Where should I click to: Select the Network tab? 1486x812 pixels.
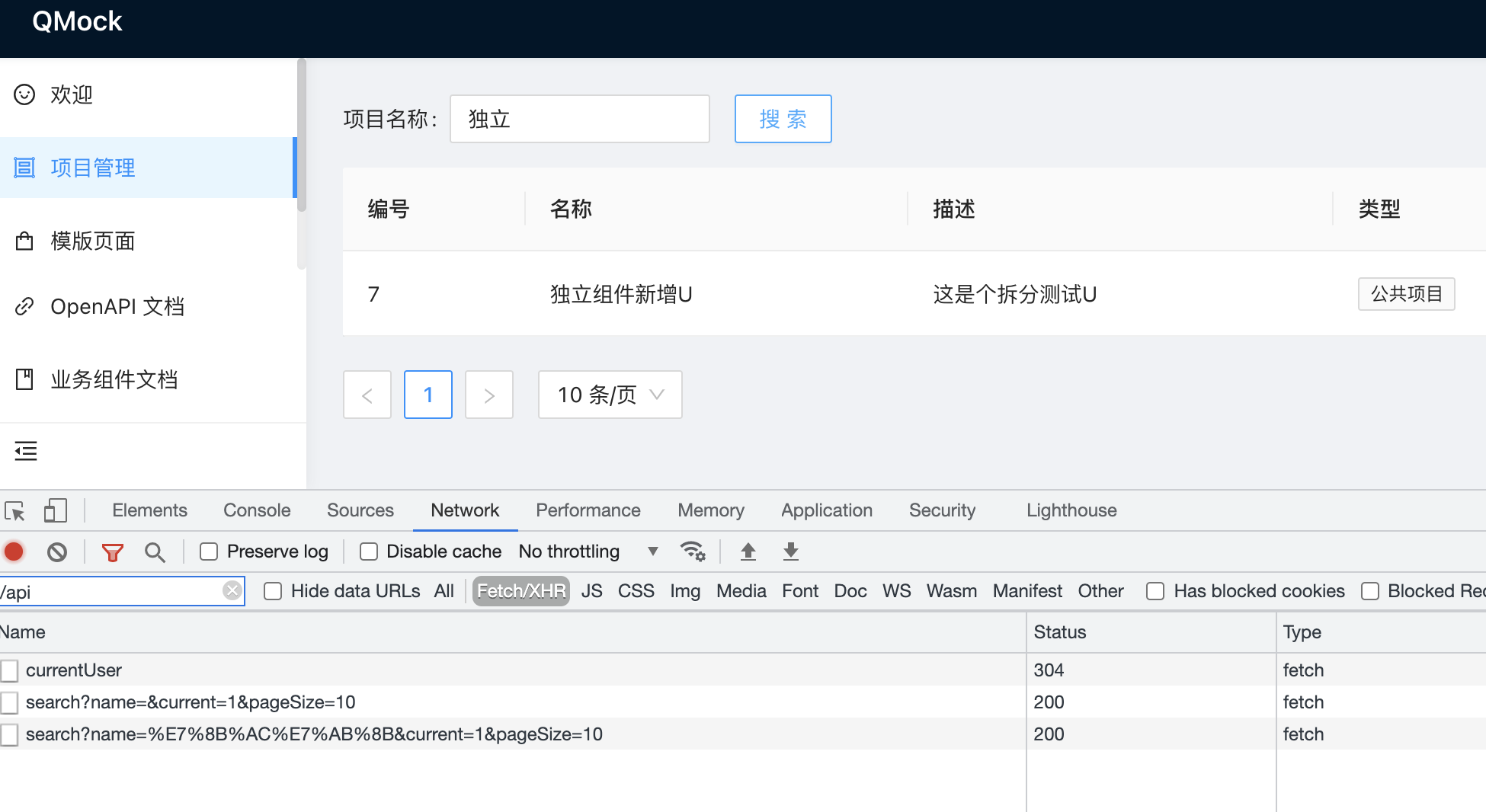click(465, 510)
